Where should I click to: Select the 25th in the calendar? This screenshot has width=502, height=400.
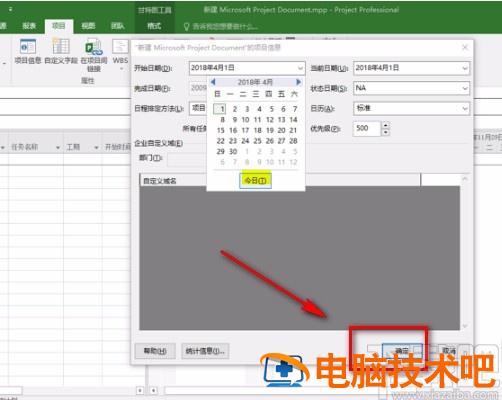[257, 141]
